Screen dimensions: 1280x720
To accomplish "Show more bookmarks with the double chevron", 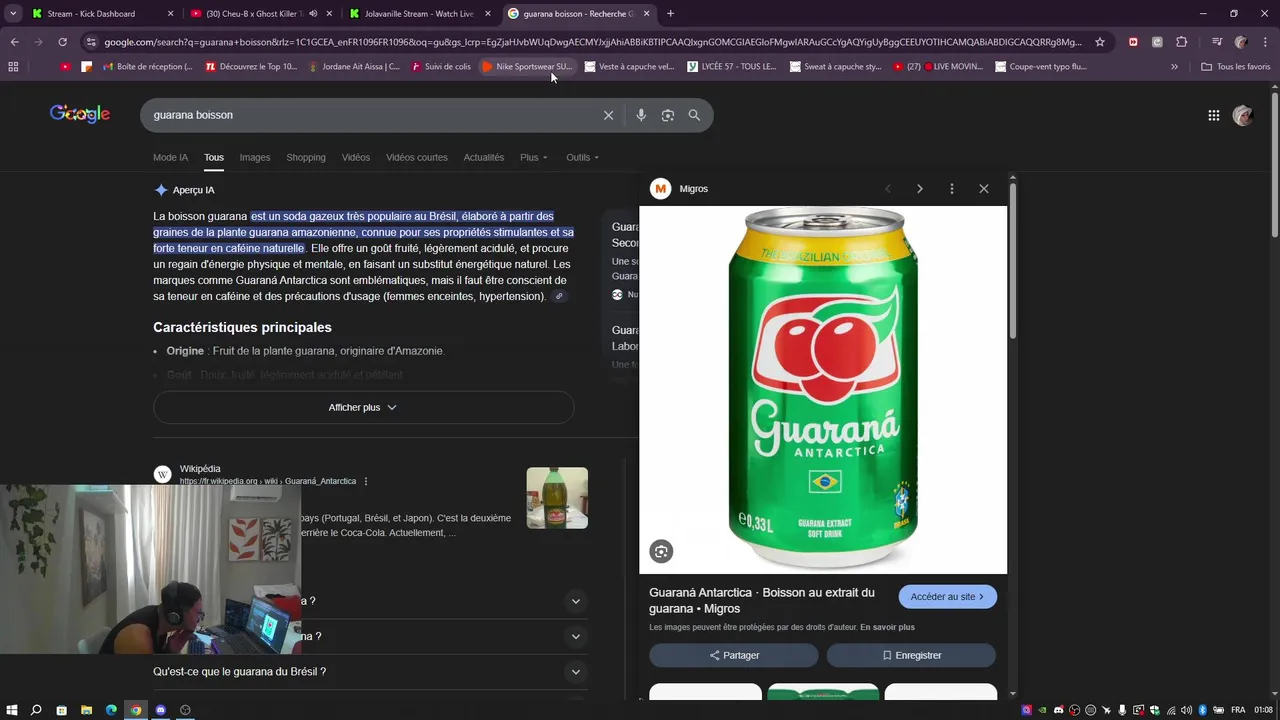I will [x=1174, y=66].
